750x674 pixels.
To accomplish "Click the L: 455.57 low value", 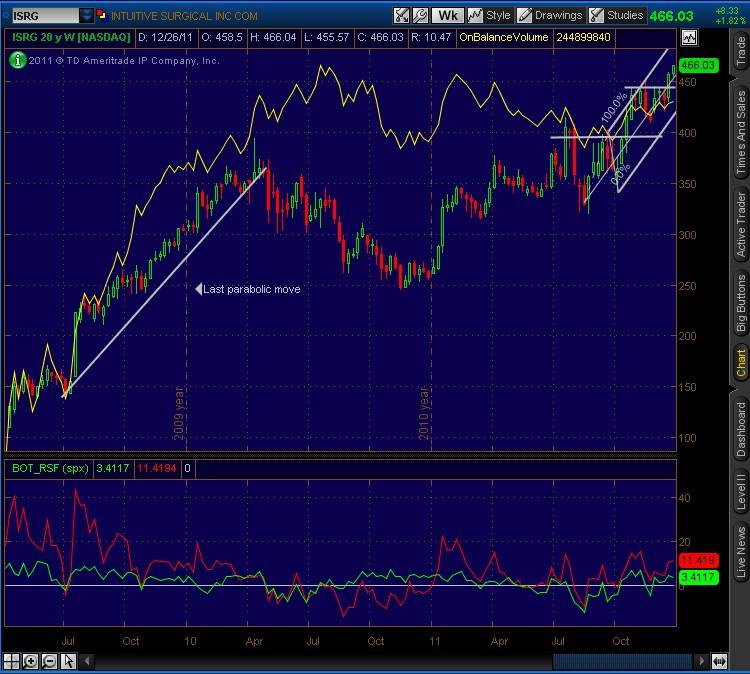I will 327,37.
